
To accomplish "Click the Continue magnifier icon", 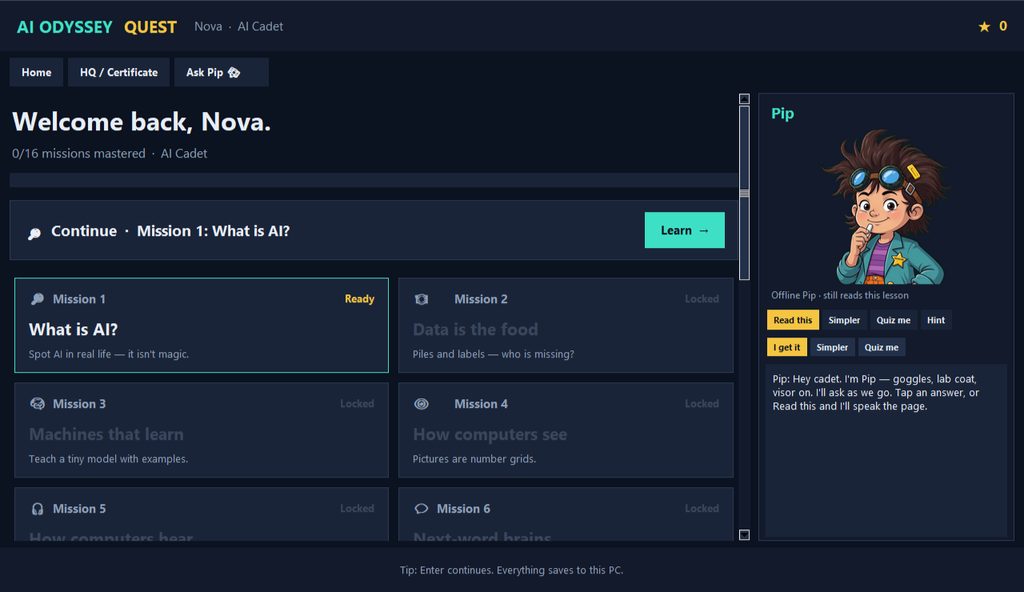I will tap(35, 233).
